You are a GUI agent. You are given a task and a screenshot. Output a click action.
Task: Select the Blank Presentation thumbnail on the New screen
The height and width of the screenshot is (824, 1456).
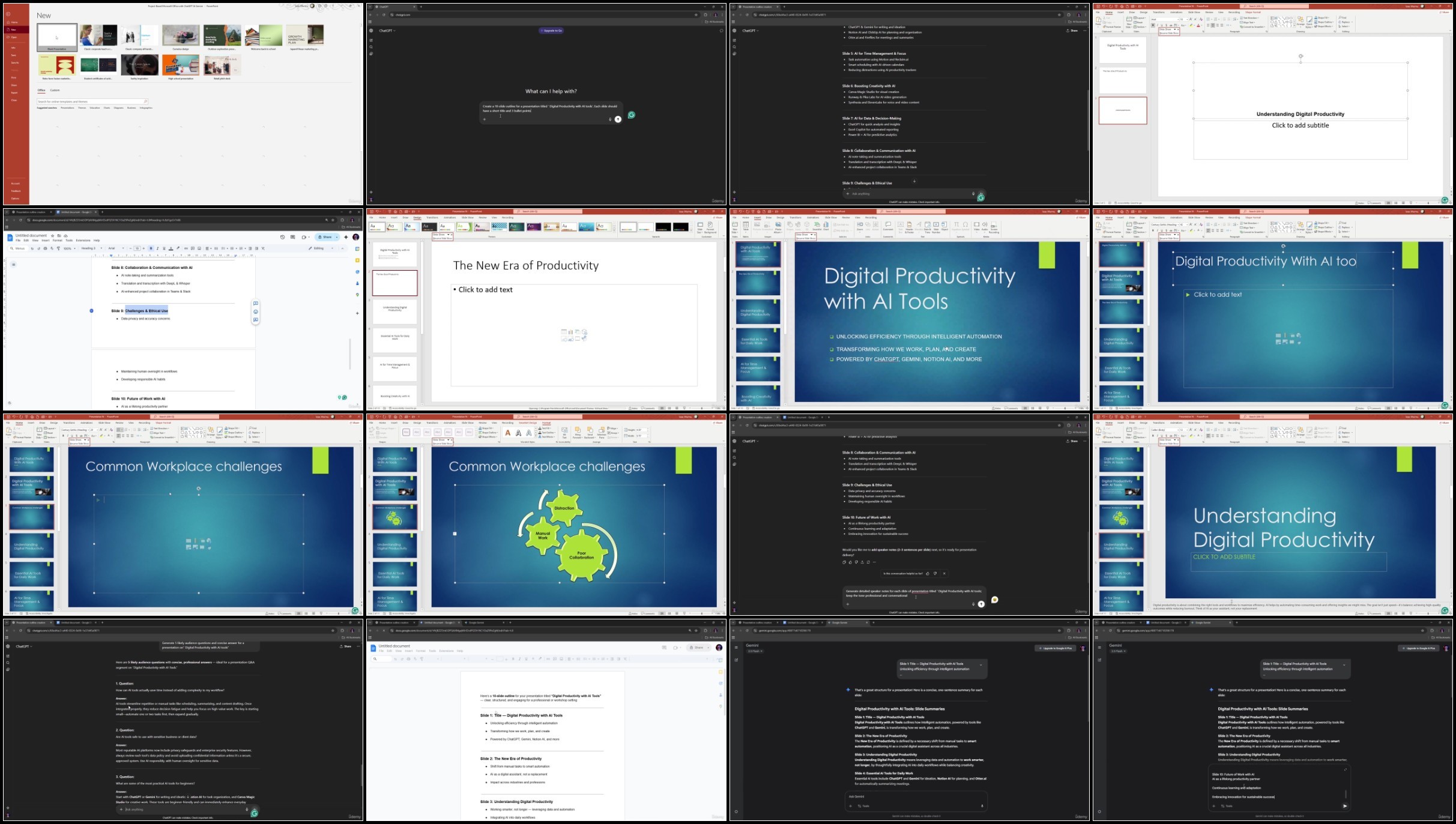(57, 37)
